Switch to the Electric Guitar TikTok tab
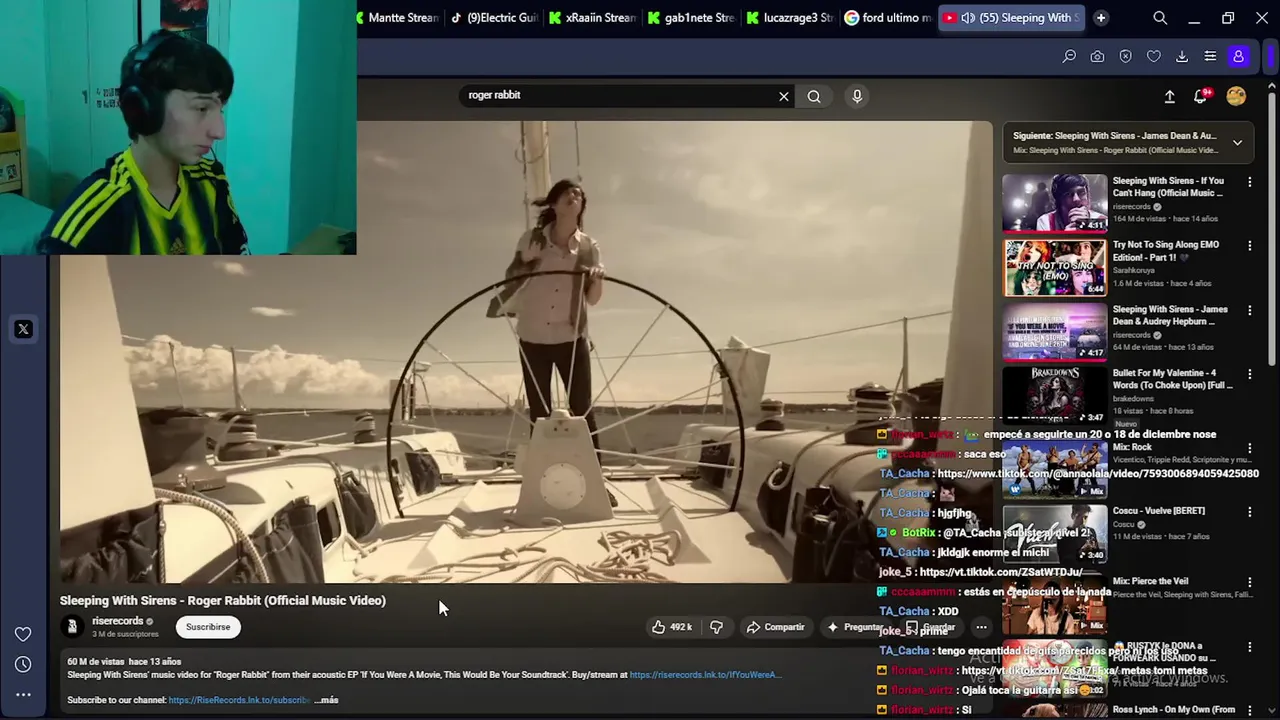 495,18
